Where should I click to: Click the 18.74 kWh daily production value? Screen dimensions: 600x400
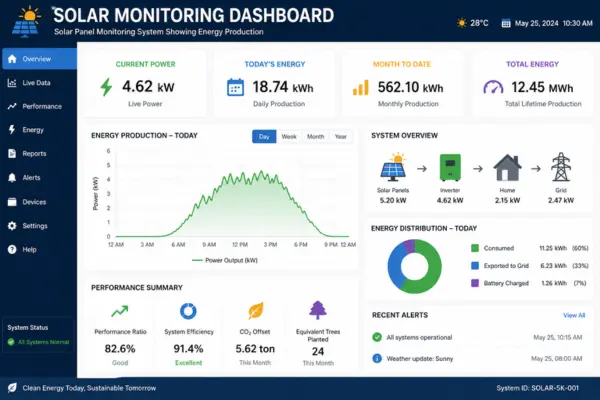pos(283,87)
